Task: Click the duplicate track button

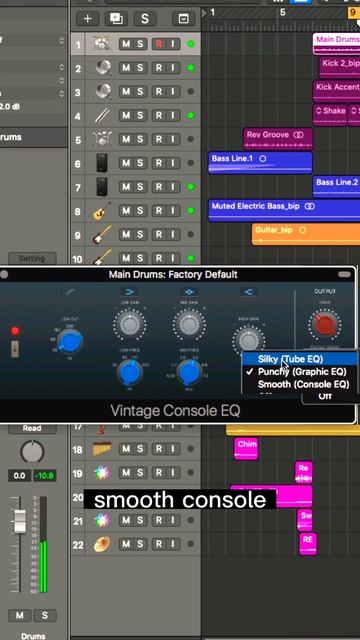Action: [116, 18]
